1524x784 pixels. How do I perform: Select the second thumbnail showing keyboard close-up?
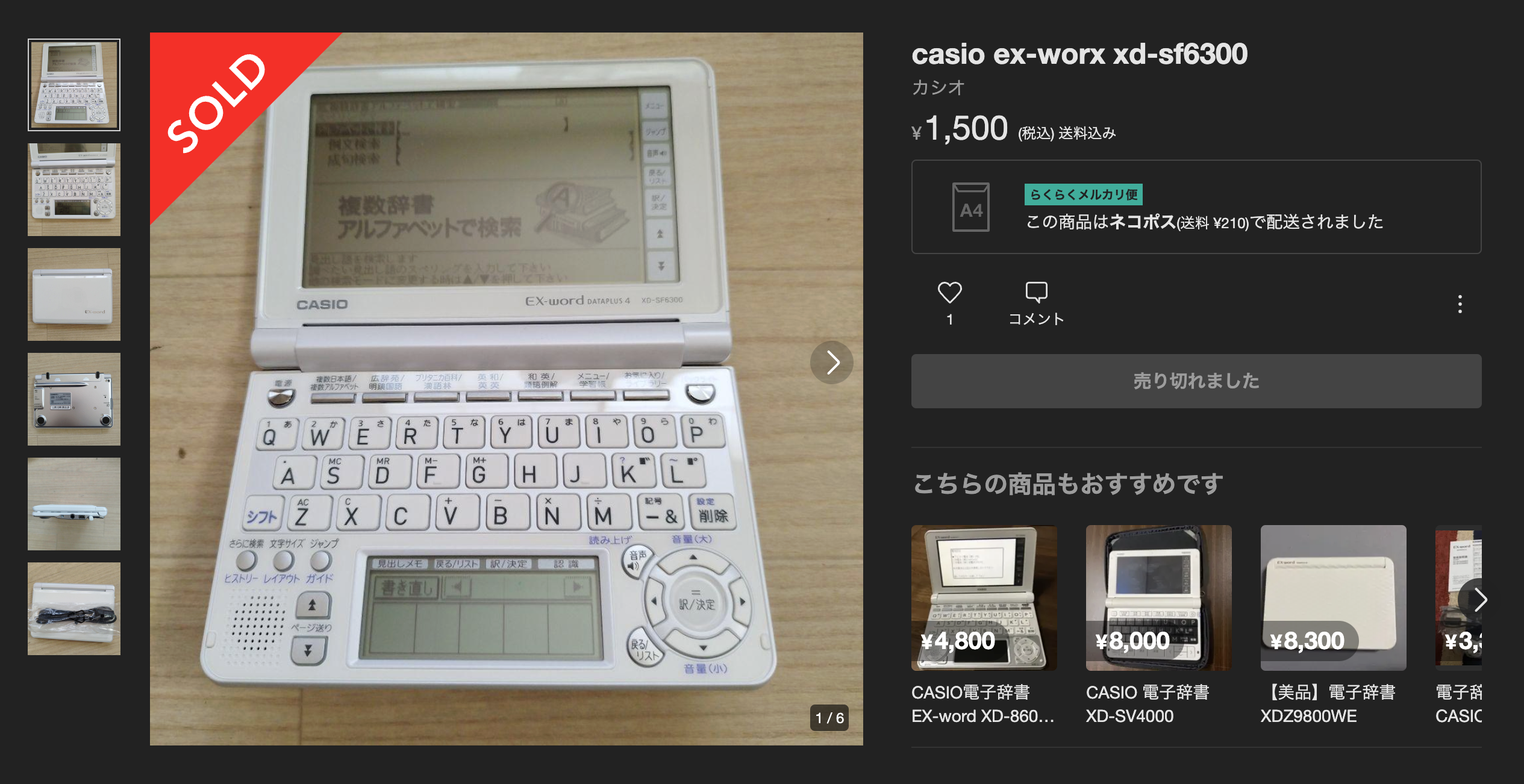click(74, 190)
